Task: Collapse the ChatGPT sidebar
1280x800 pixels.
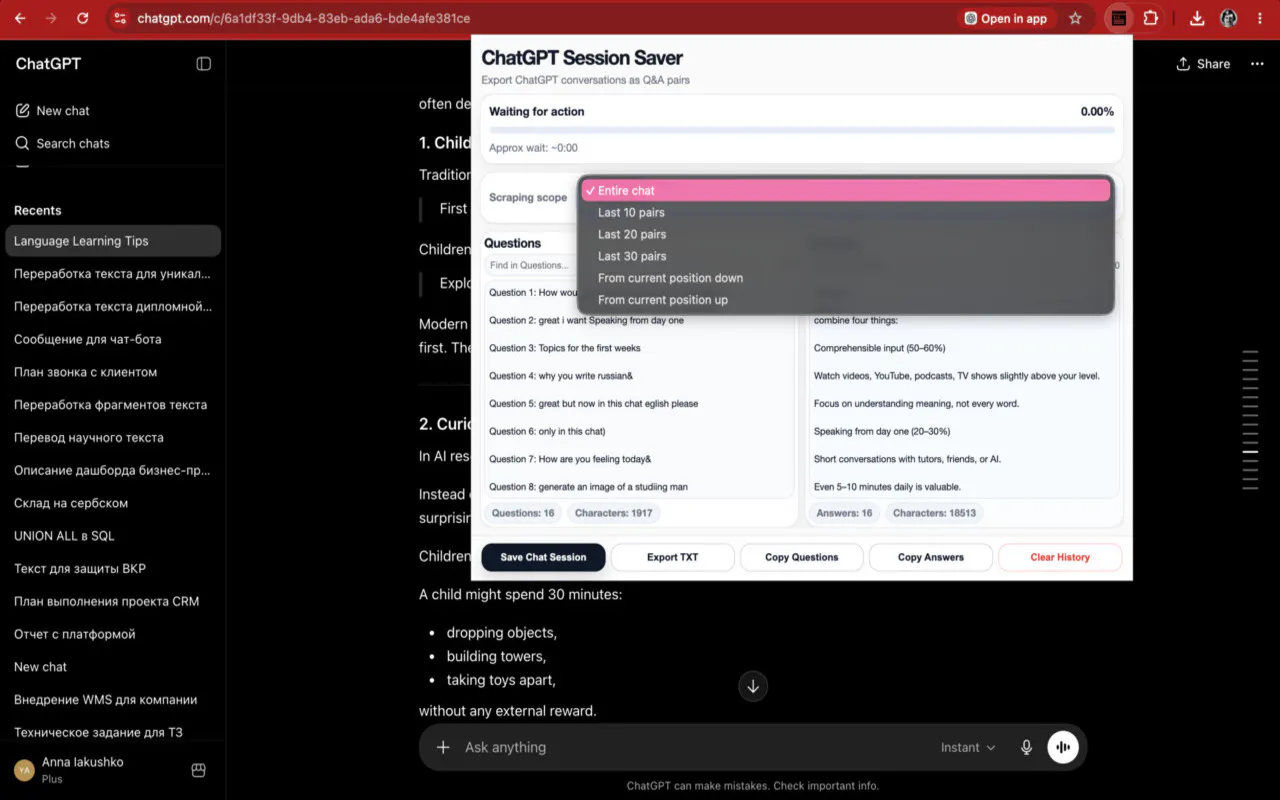Action: [204, 64]
